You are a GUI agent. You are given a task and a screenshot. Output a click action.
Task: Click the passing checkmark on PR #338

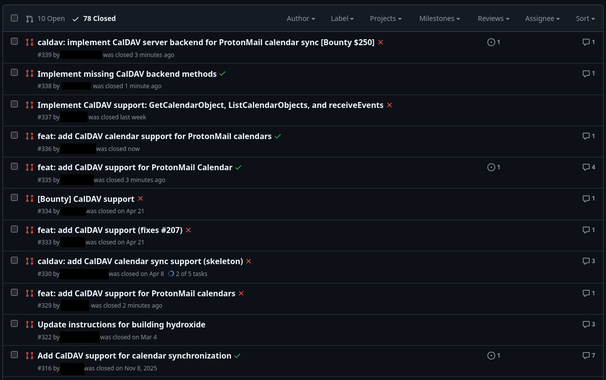tap(223, 74)
